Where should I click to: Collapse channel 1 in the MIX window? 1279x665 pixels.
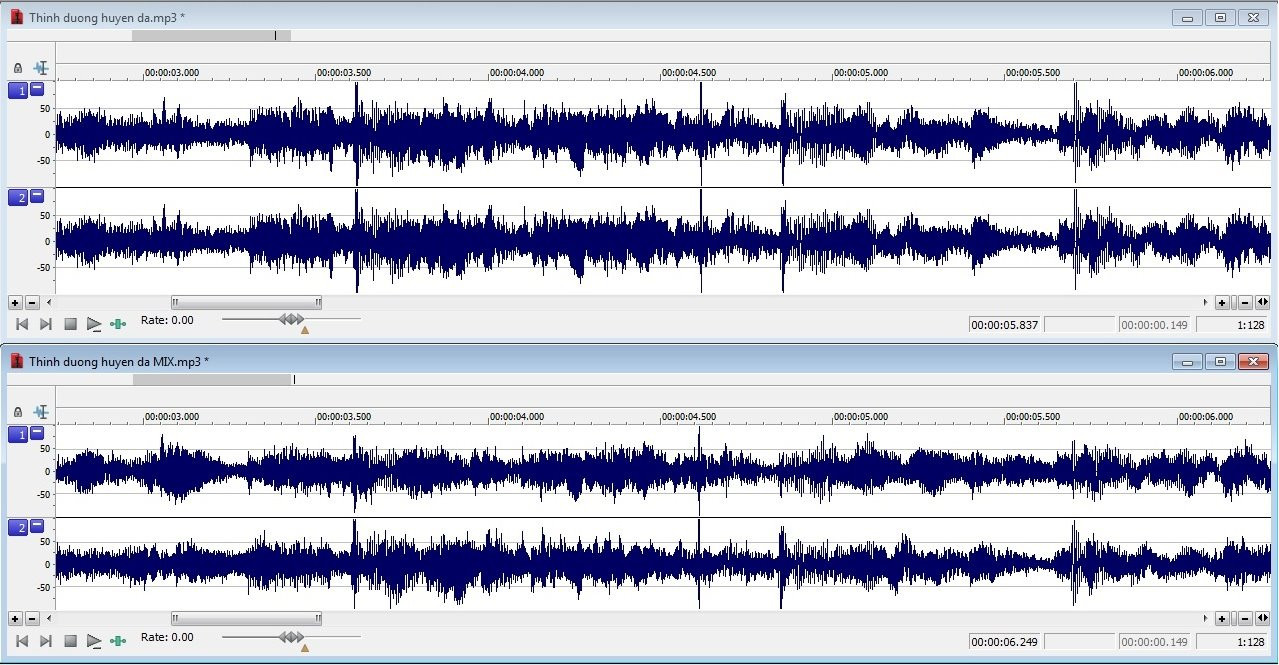point(37,432)
